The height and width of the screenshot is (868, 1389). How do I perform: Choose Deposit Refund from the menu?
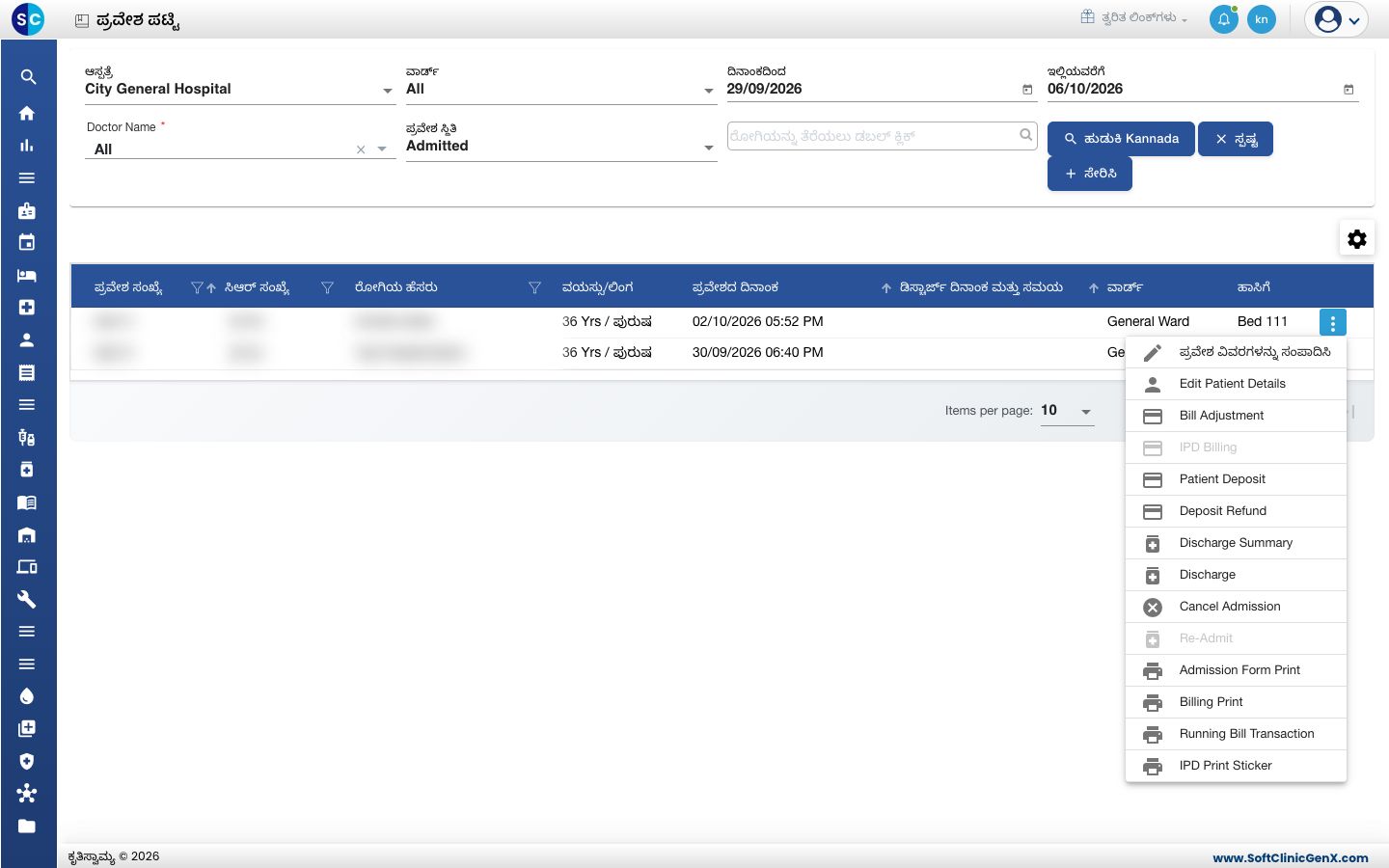(1236, 511)
